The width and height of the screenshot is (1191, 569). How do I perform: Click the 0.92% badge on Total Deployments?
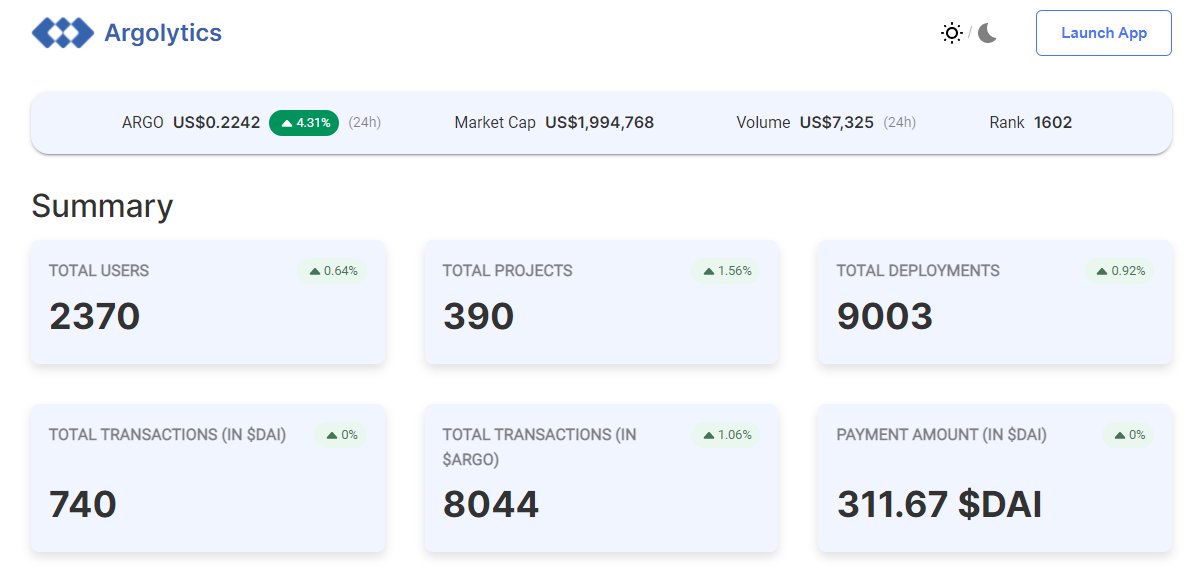click(1120, 270)
